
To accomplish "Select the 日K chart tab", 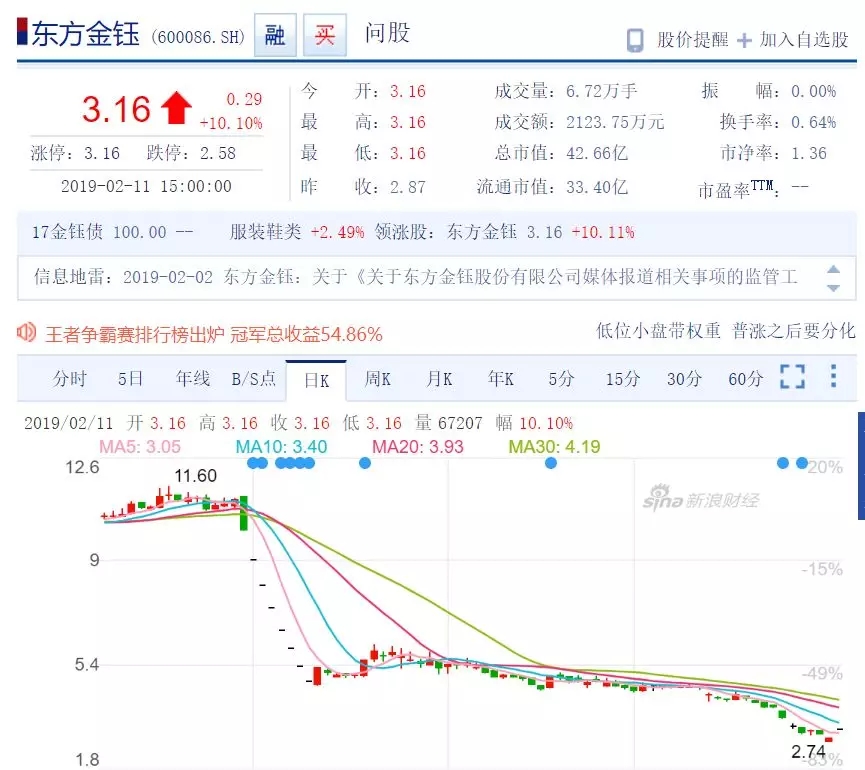I will (316, 380).
